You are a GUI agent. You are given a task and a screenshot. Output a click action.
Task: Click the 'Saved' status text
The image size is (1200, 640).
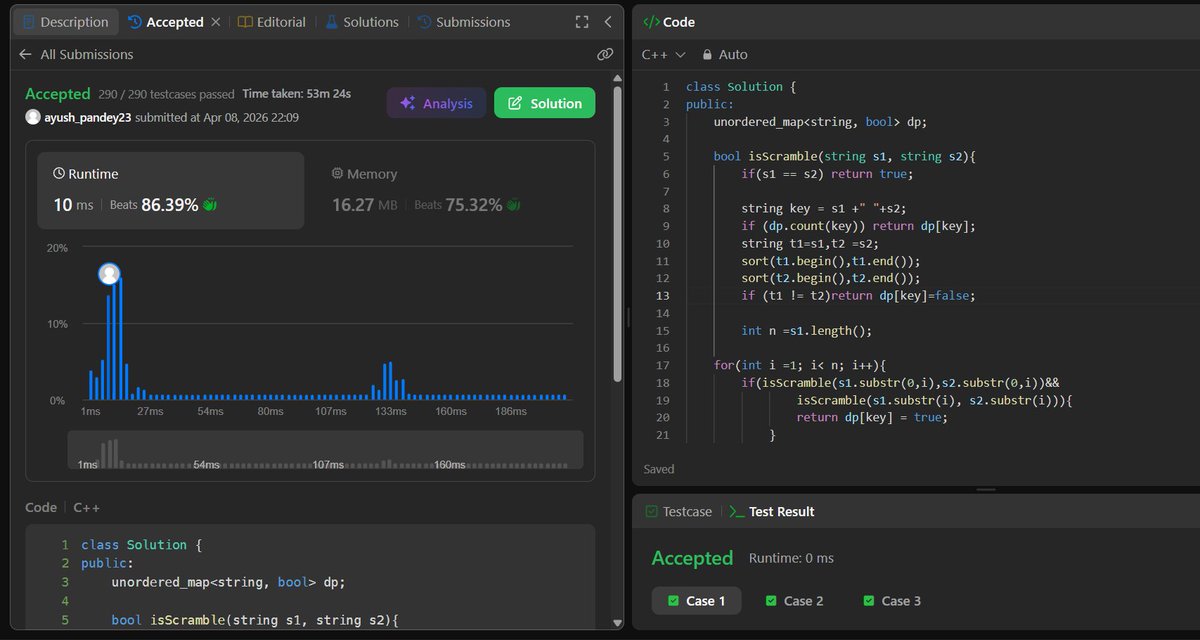(x=659, y=469)
